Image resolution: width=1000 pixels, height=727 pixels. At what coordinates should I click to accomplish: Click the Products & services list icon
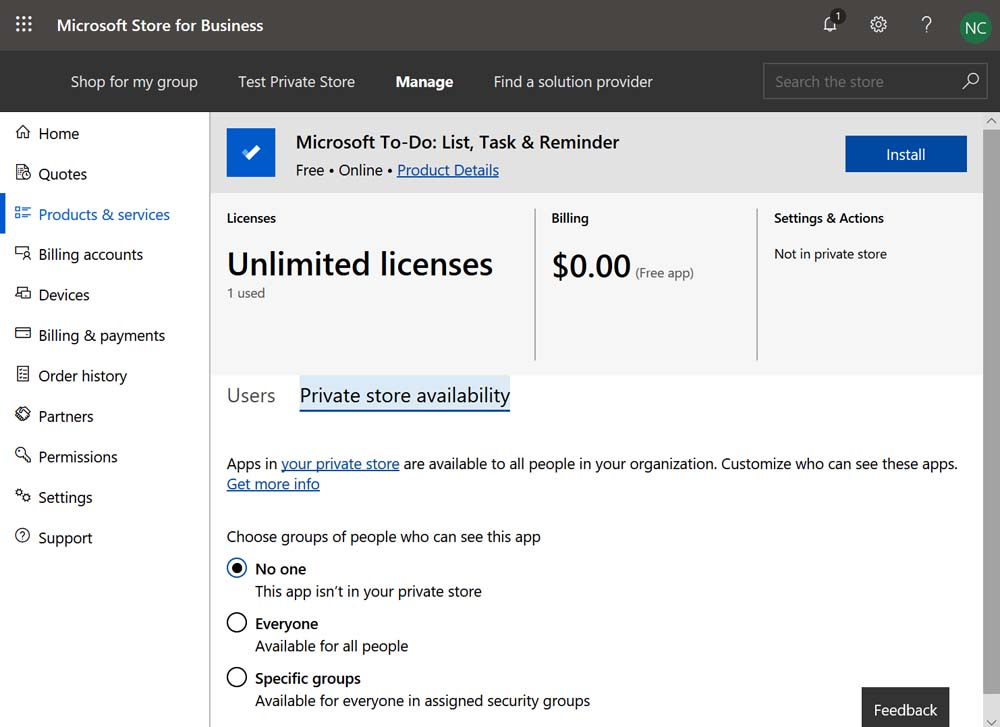pyautogui.click(x=23, y=213)
